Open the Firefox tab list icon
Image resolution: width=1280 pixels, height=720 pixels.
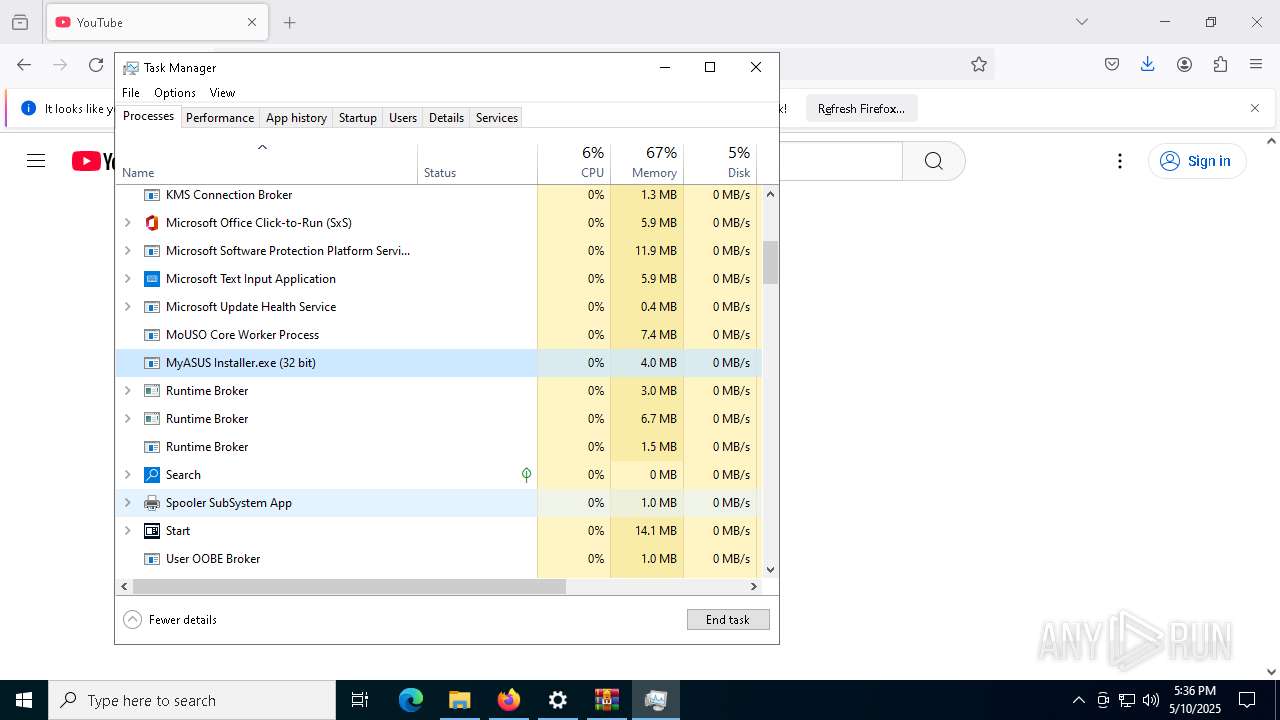coord(20,22)
